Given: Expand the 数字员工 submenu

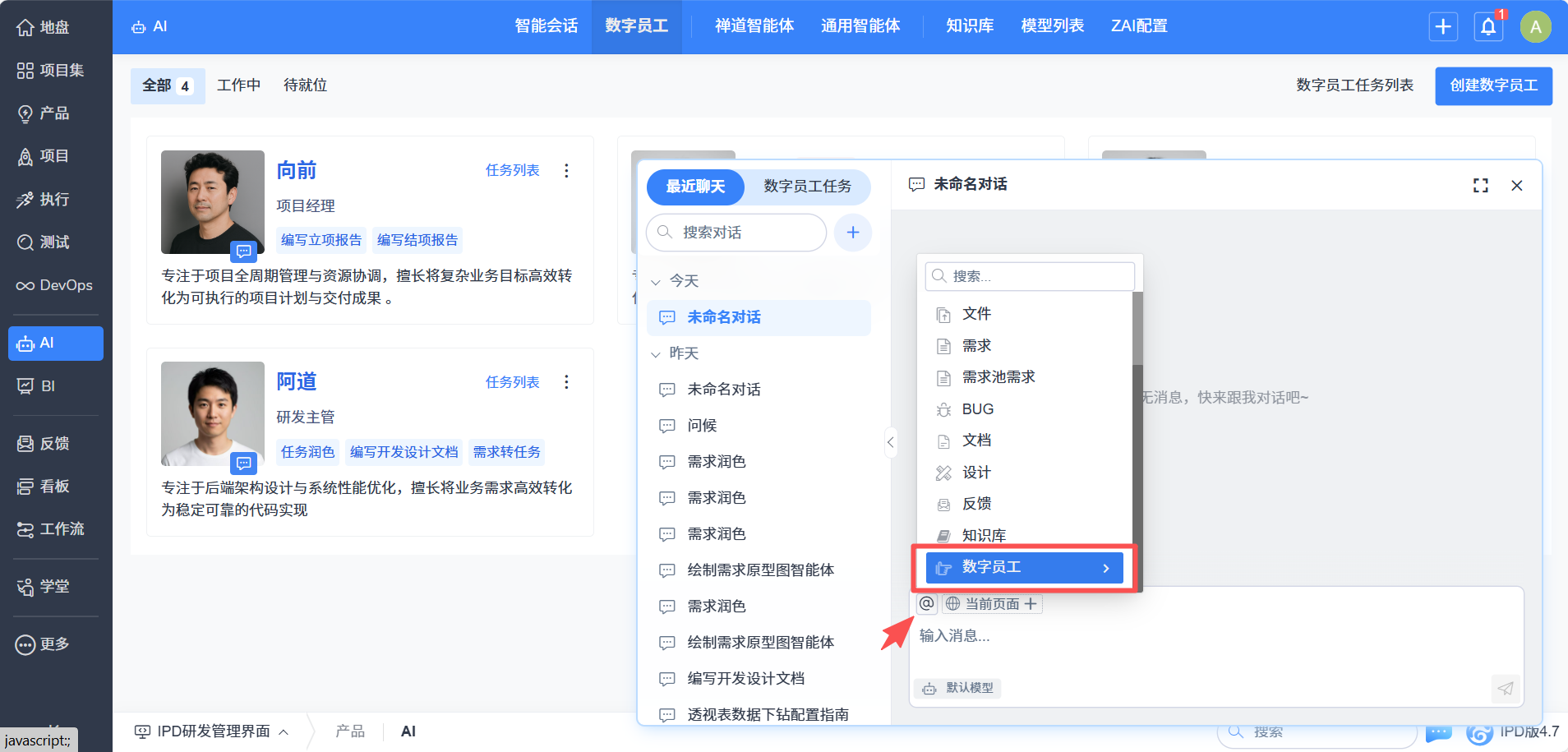Looking at the screenshot, I should [1025, 568].
